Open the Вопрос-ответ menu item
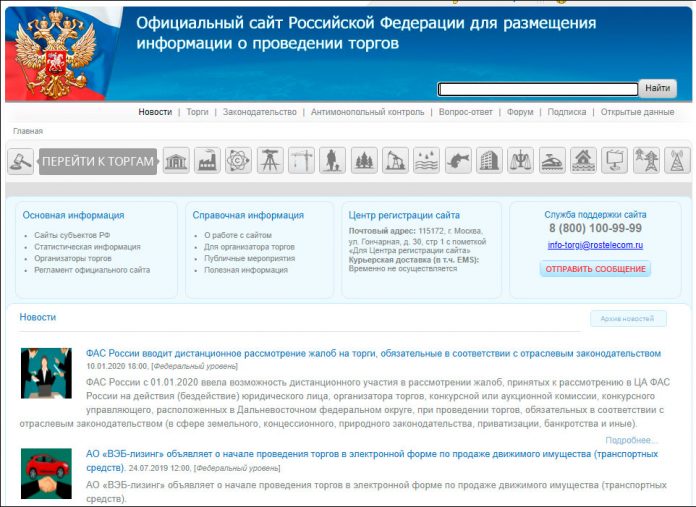Viewport: 696px width, 507px height. pyautogui.click(x=465, y=112)
